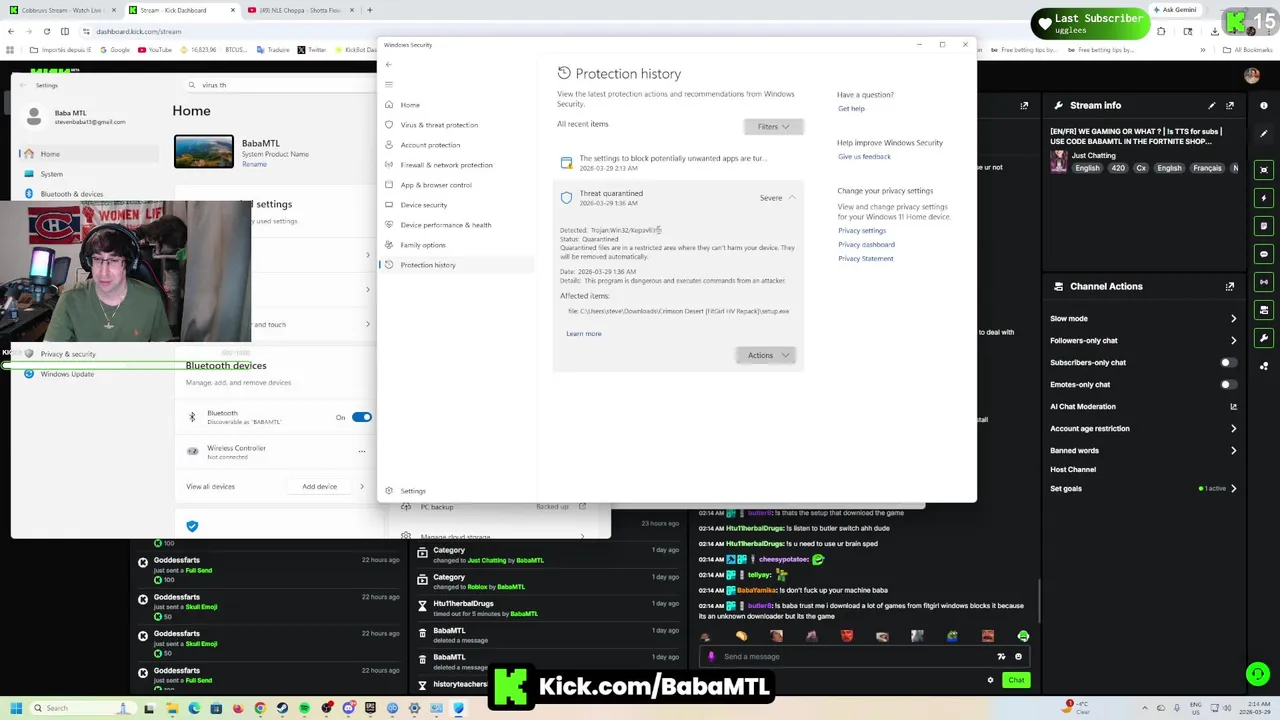Image resolution: width=1280 pixels, height=720 pixels.
Task: Open AI Chat Moderation external link icon
Action: pos(1233,407)
